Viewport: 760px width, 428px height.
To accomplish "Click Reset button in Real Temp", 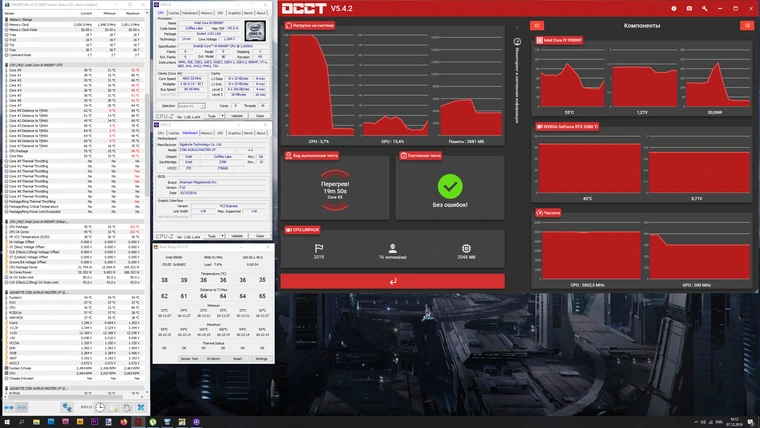I will [x=238, y=359].
